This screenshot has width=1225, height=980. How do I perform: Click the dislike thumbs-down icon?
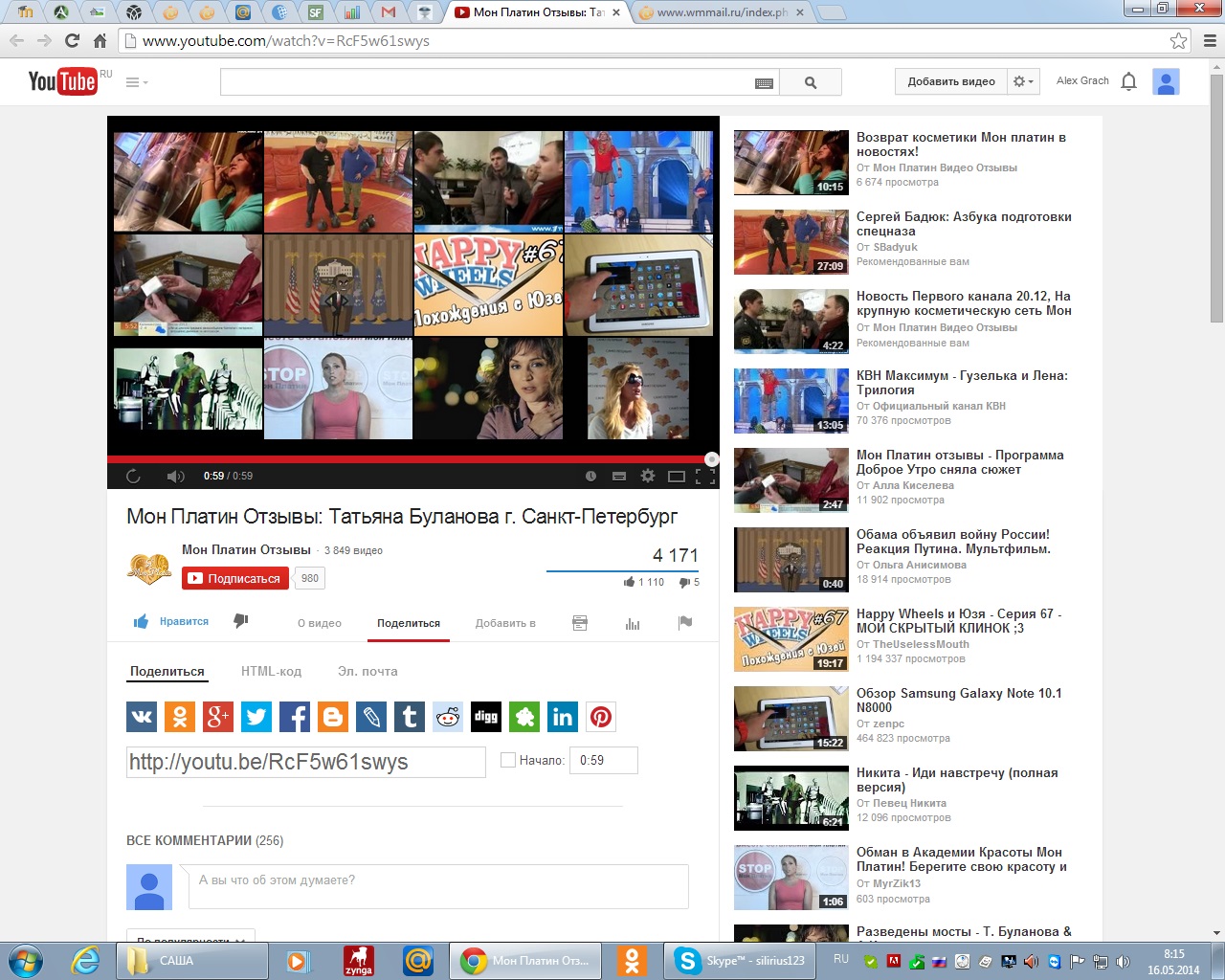[x=241, y=621]
